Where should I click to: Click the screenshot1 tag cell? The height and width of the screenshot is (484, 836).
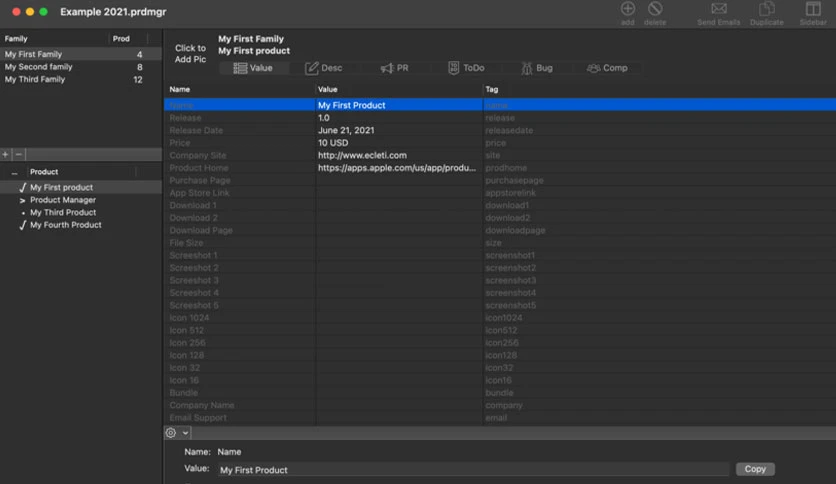(659, 255)
